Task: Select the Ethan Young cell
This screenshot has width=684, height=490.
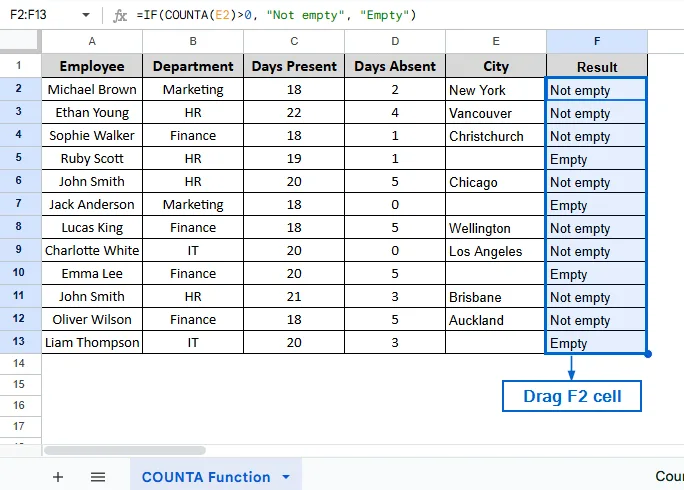Action: (x=92, y=113)
